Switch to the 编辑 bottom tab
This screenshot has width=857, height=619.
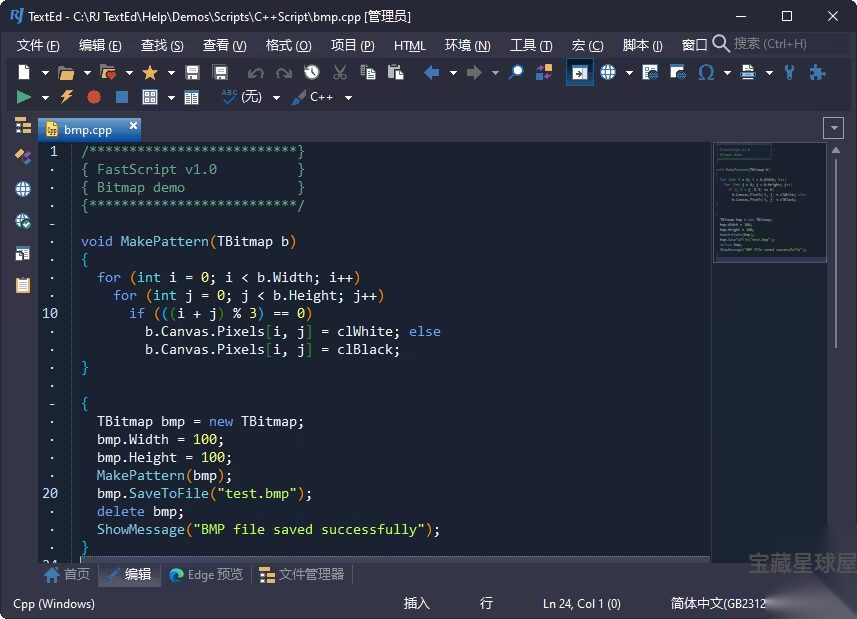(x=130, y=574)
